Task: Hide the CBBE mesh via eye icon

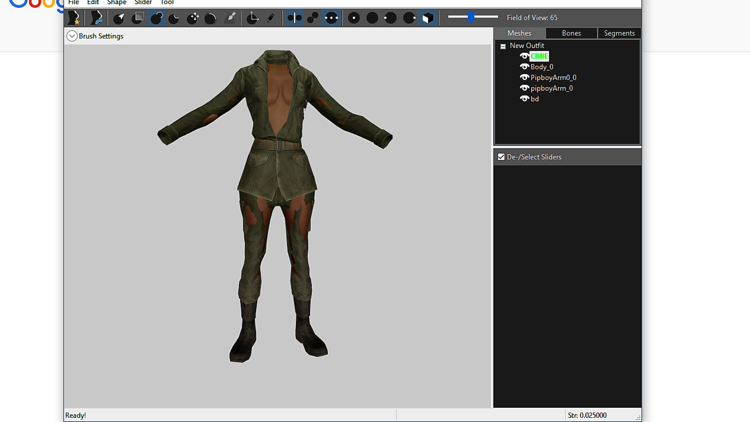Action: [x=524, y=56]
